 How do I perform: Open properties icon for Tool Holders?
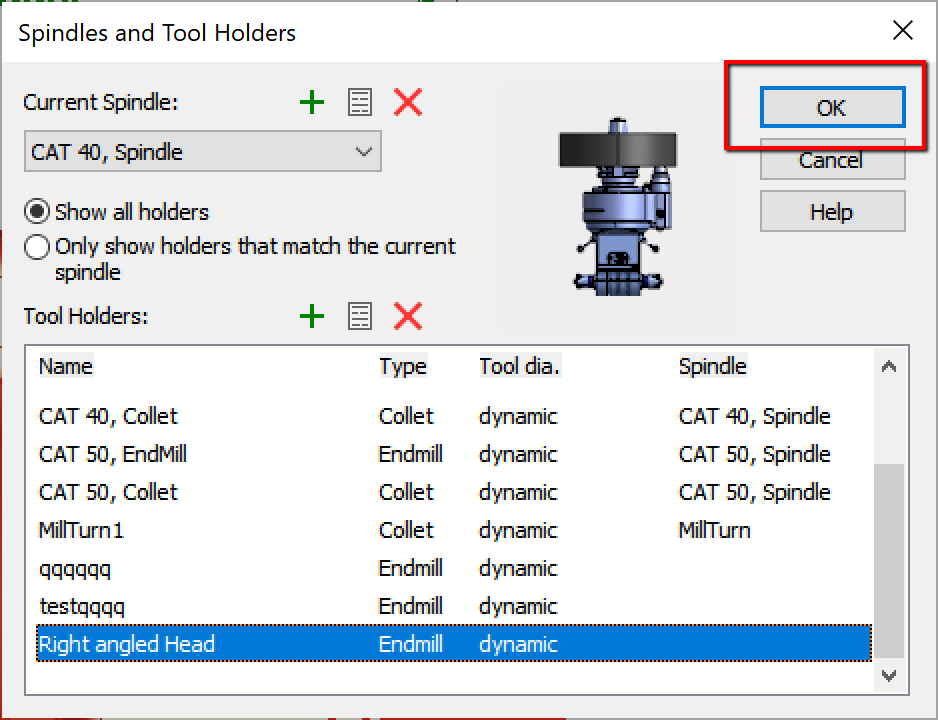coord(360,316)
